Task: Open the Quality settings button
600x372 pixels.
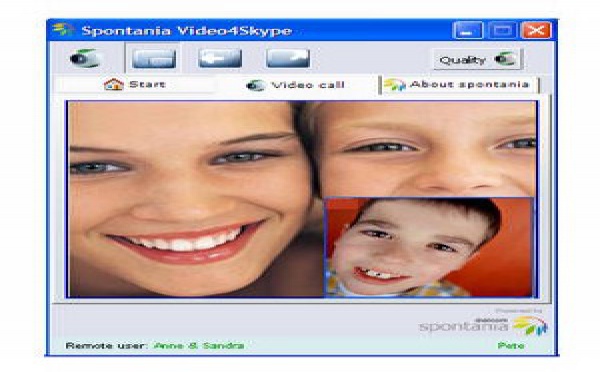Action: pos(477,59)
